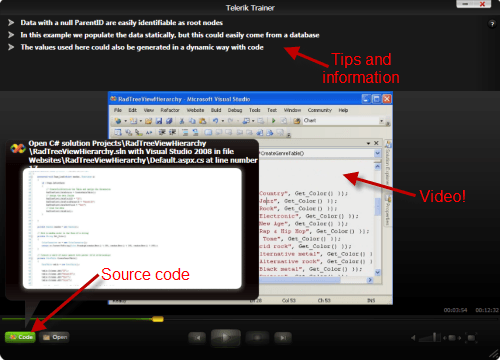This screenshot has height=360, width=500.
Task: Expand the Add New Item dropdown arrow
Action: coord(140,121)
